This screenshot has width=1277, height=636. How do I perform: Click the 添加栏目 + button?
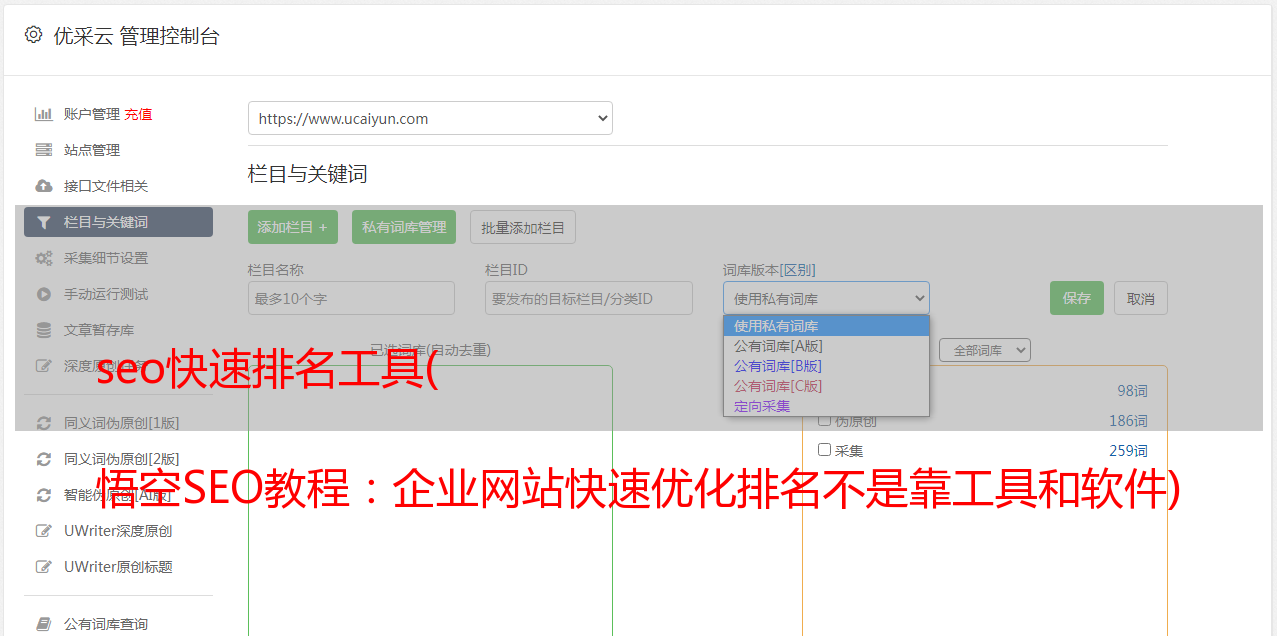click(x=293, y=227)
